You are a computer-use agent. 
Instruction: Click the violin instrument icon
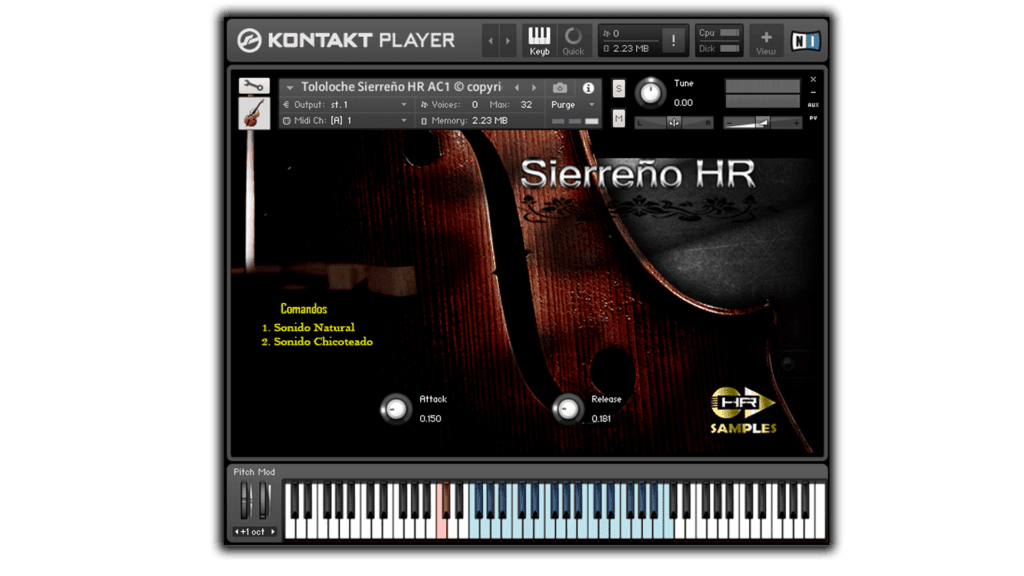pyautogui.click(x=254, y=113)
